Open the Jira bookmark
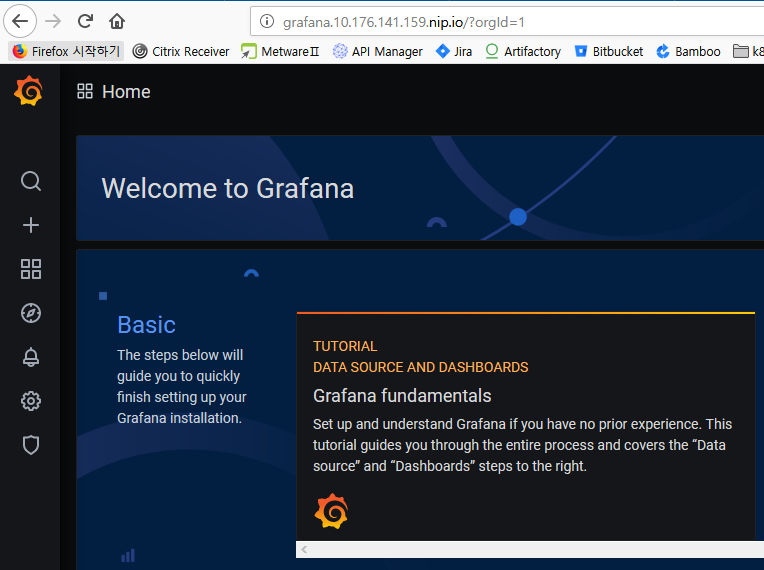The image size is (764, 570). [454, 51]
